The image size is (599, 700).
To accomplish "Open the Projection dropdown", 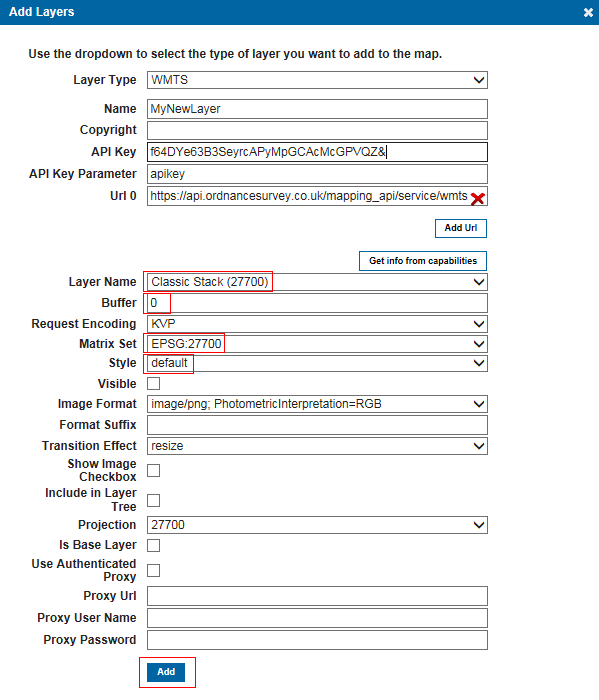I will [x=317, y=525].
